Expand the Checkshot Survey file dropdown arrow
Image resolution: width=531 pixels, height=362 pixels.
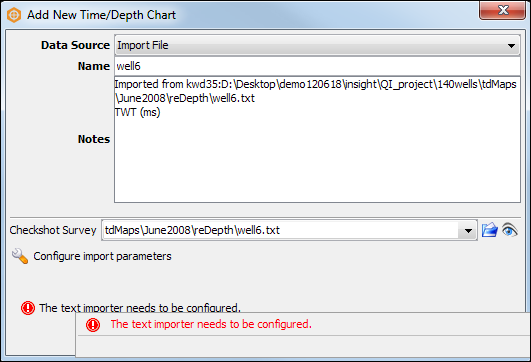pyautogui.click(x=468, y=231)
